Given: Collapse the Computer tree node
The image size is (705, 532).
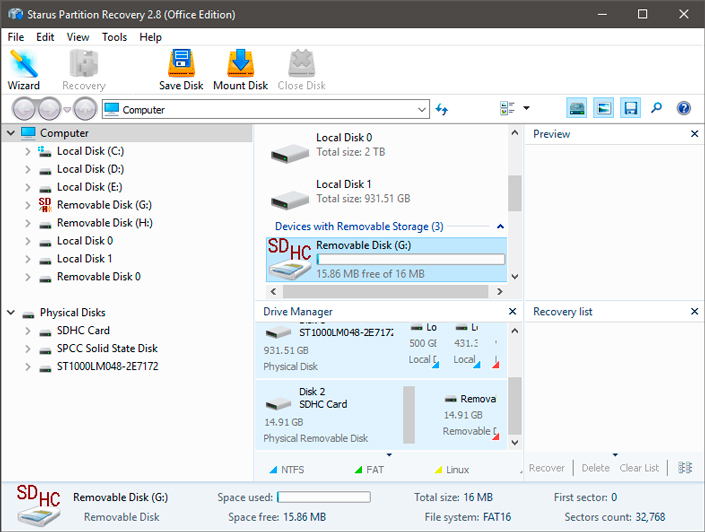Looking at the screenshot, I should pyautogui.click(x=11, y=133).
